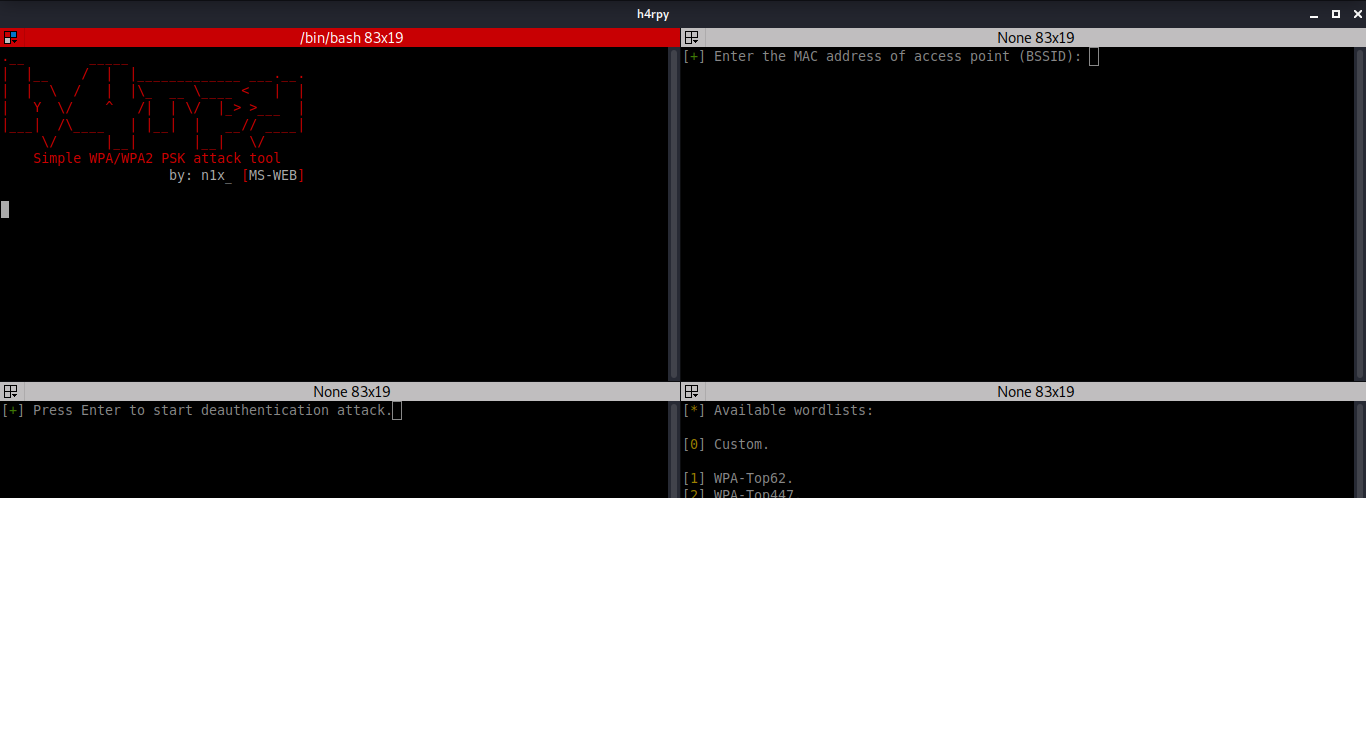The image size is (1366, 737).
Task: Click title bar above the deauthentication prompt
Action: click(351, 392)
